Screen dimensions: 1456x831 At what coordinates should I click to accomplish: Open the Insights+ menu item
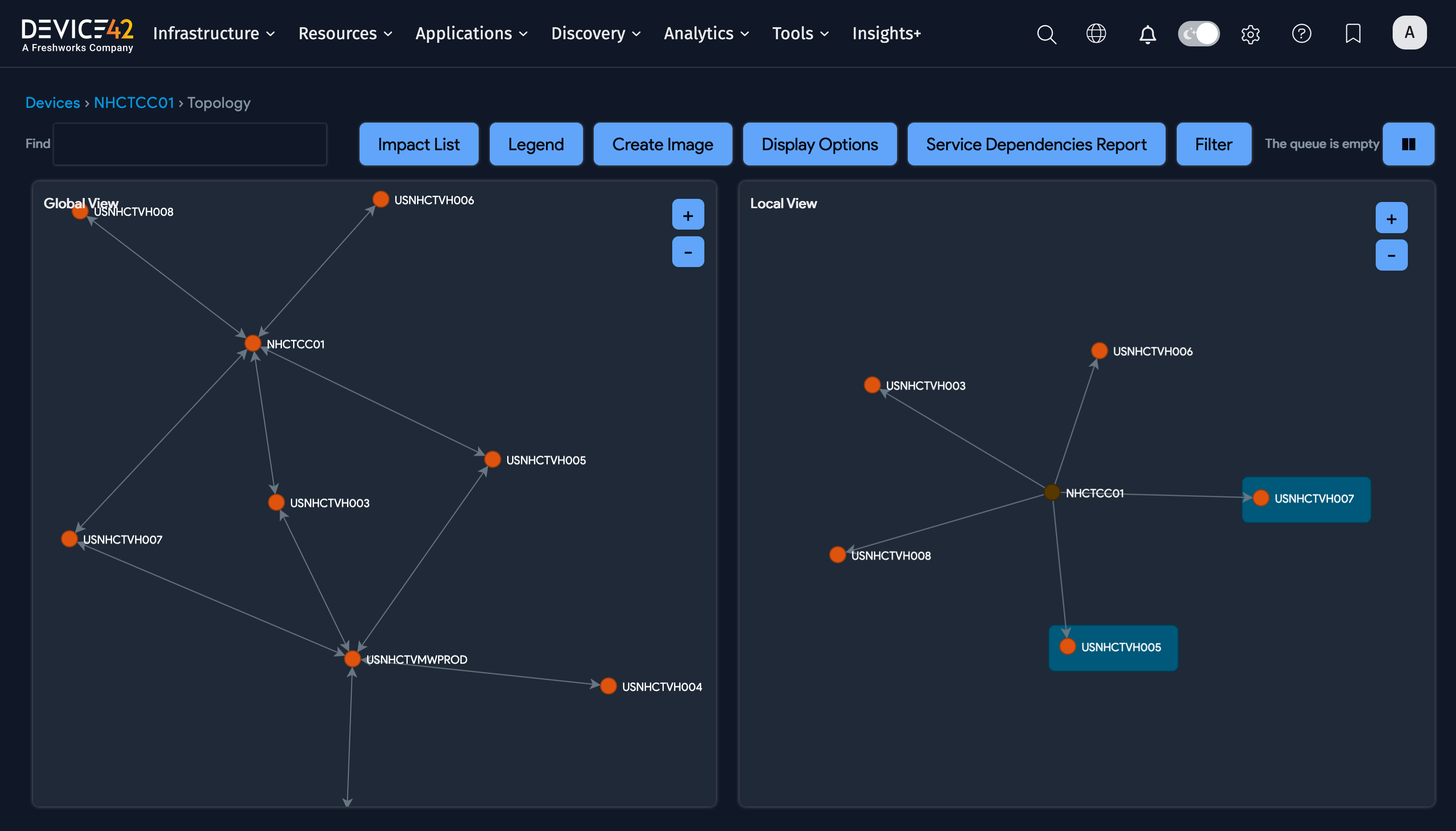(x=886, y=34)
